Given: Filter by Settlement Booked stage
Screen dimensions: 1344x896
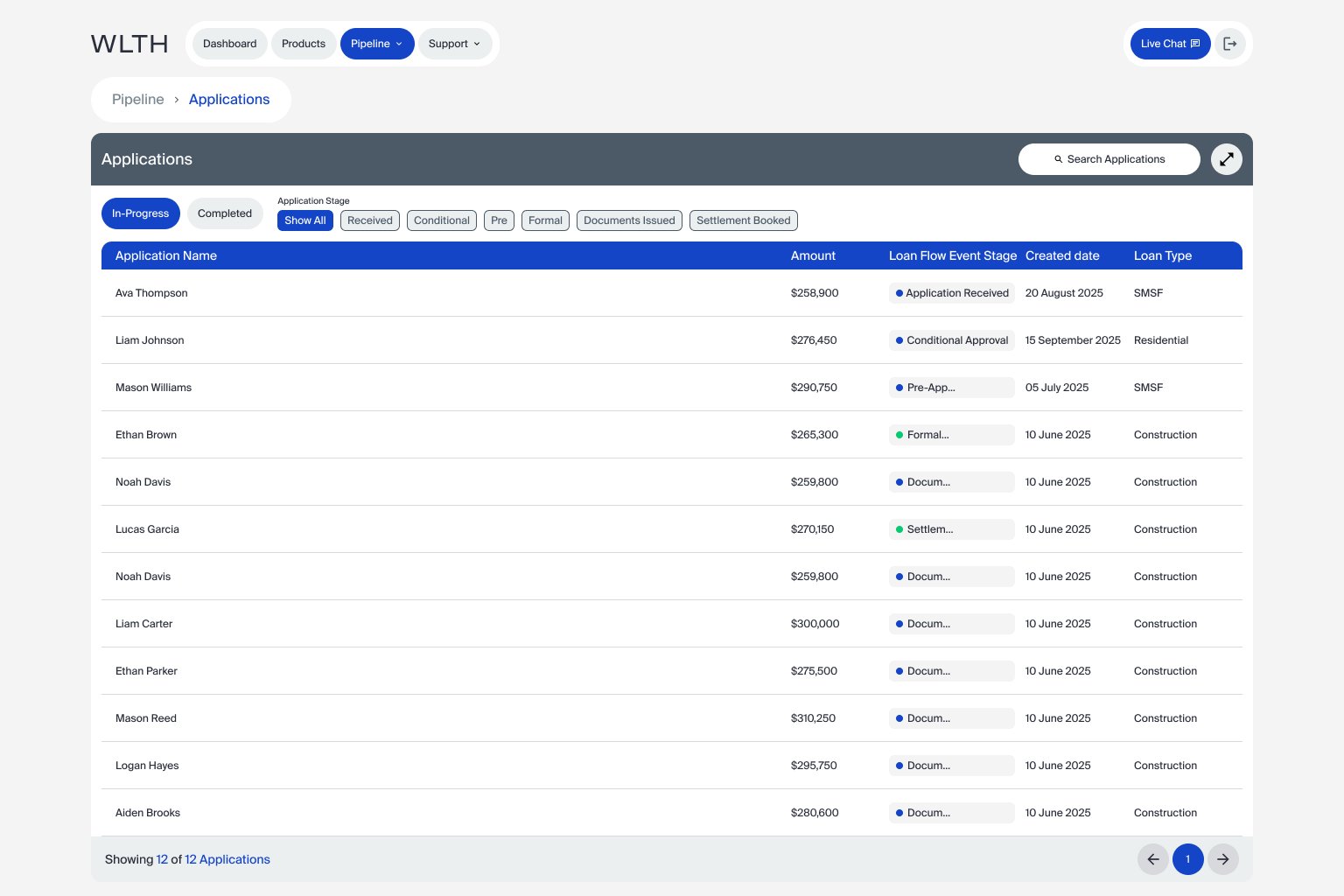Looking at the screenshot, I should pos(744,220).
